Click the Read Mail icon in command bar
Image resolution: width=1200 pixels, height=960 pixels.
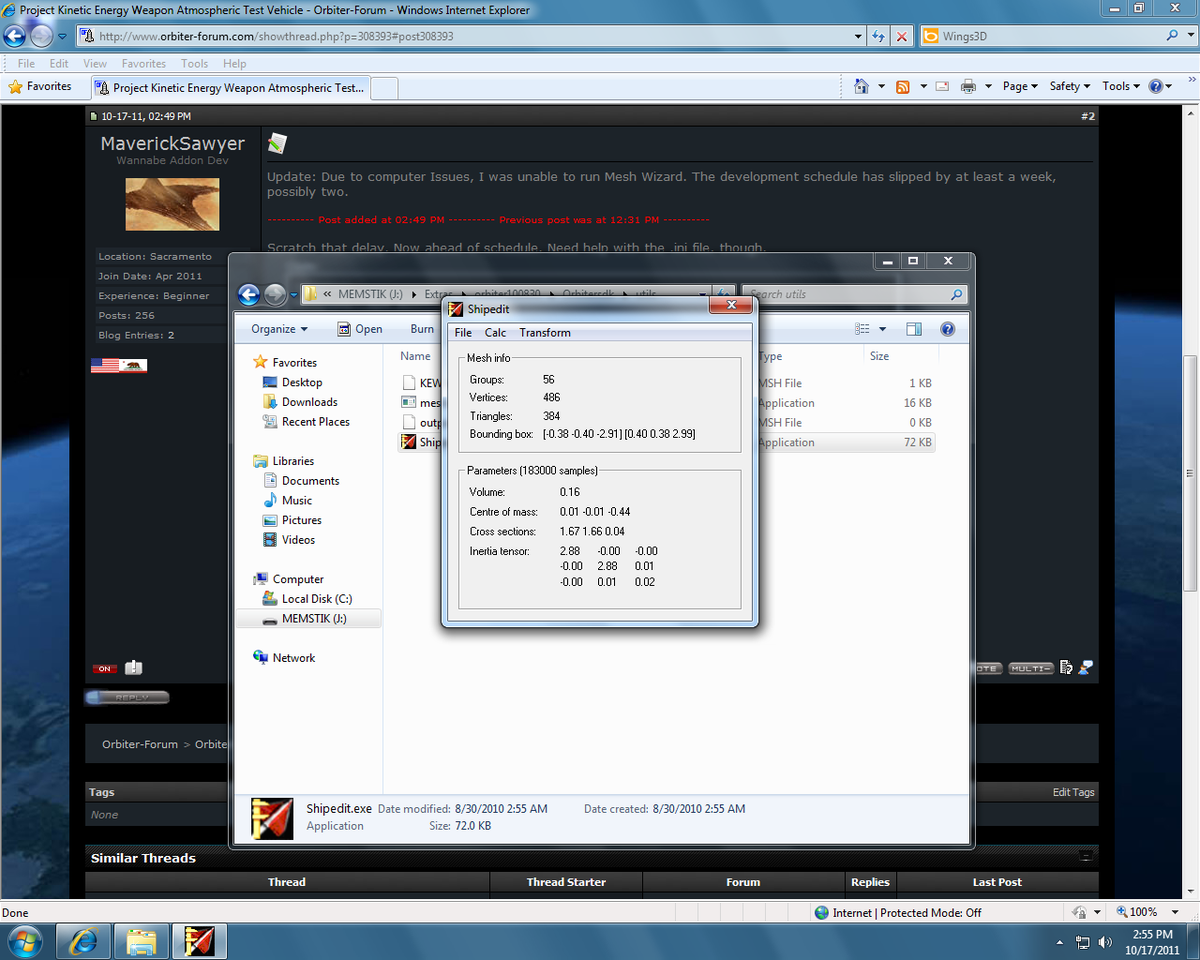(x=942, y=87)
